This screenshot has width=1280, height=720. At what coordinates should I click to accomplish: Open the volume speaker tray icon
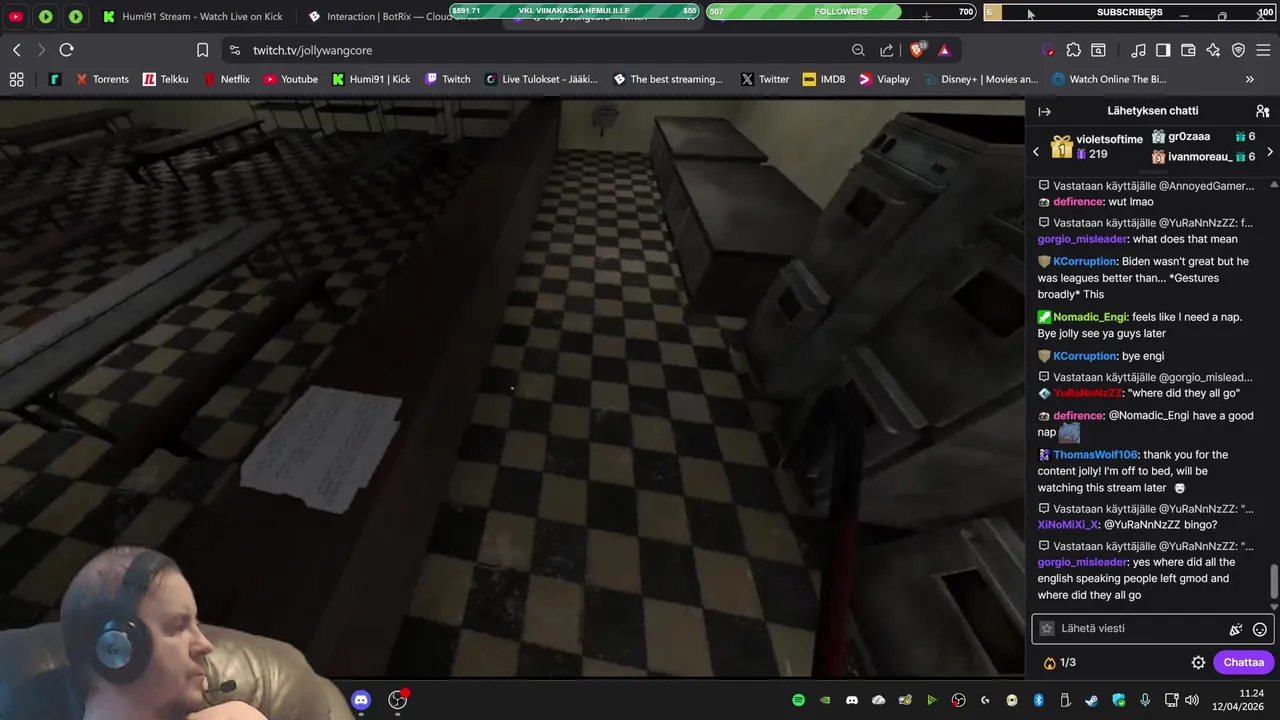(1191, 700)
